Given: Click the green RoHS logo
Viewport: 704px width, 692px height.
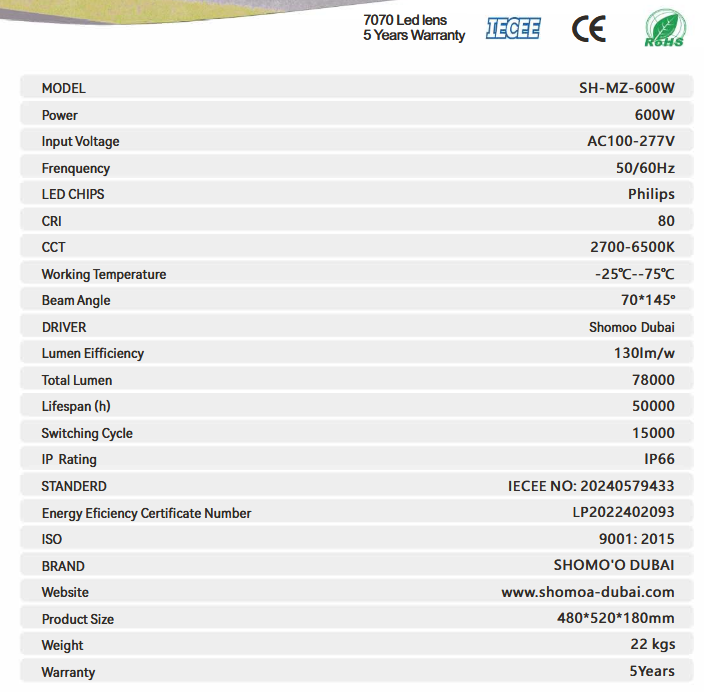Looking at the screenshot, I should click(x=664, y=28).
